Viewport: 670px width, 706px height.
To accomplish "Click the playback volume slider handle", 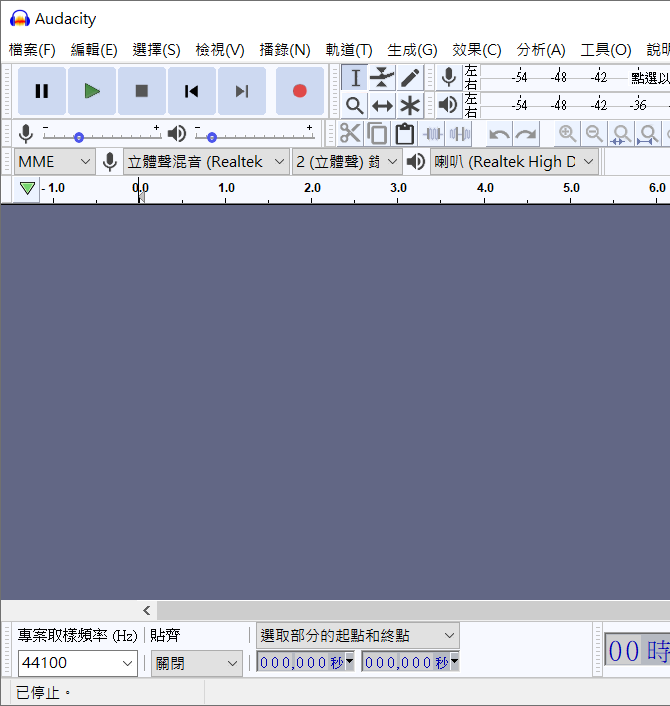I will tap(212, 137).
